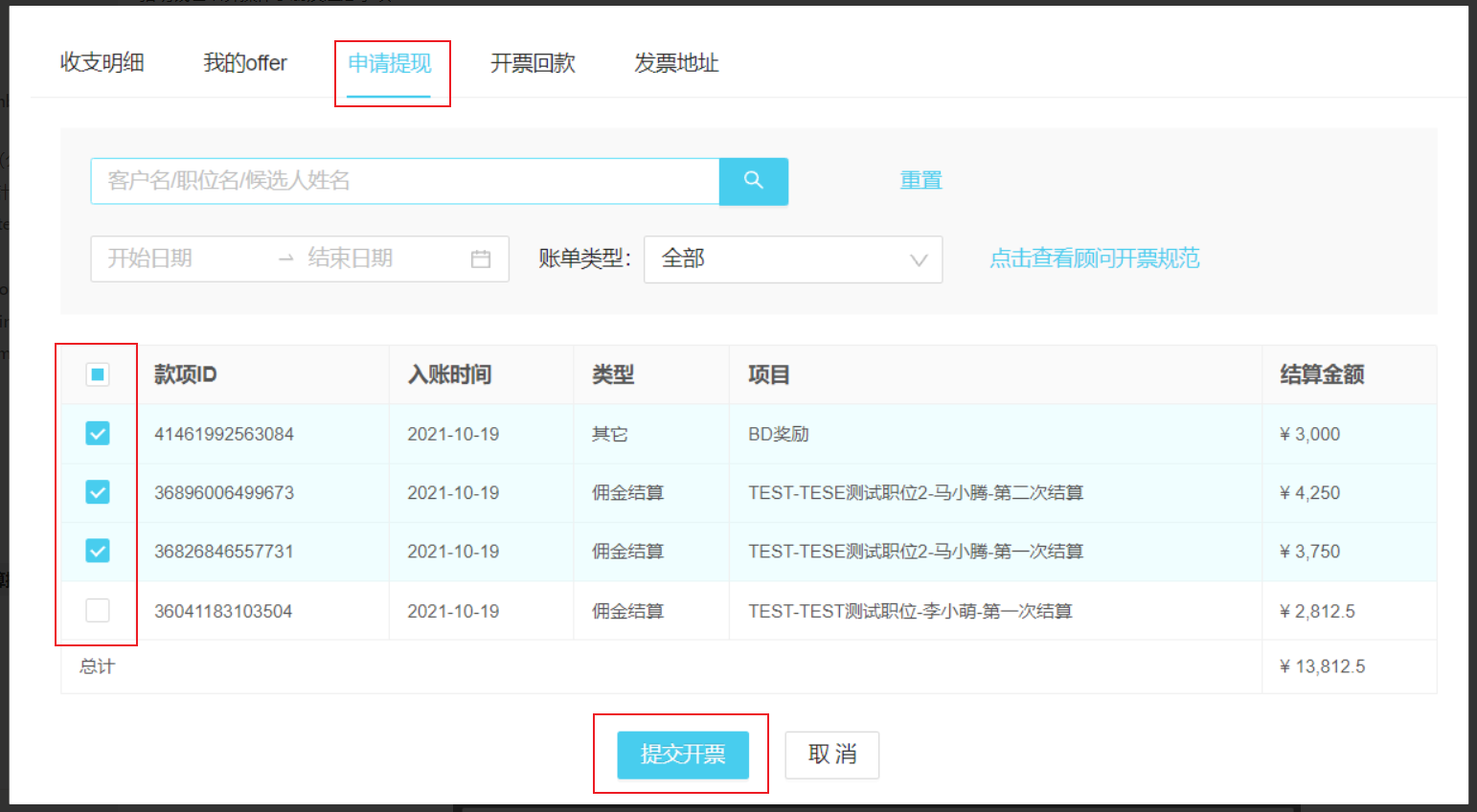Click ID 36826846557731 cell
Image resolution: width=1477 pixels, height=812 pixels.
(x=224, y=552)
